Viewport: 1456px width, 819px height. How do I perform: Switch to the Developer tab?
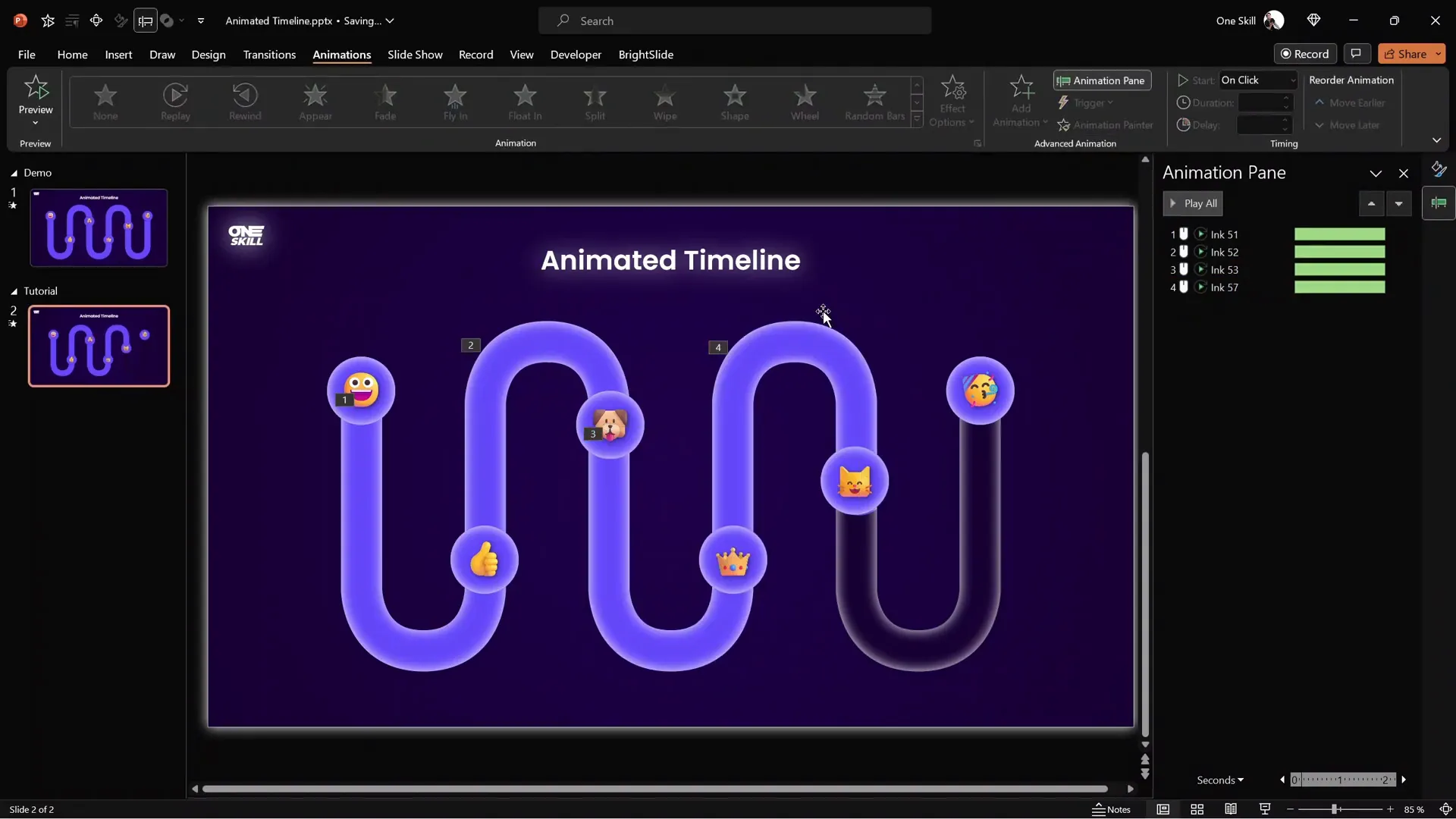tap(576, 55)
